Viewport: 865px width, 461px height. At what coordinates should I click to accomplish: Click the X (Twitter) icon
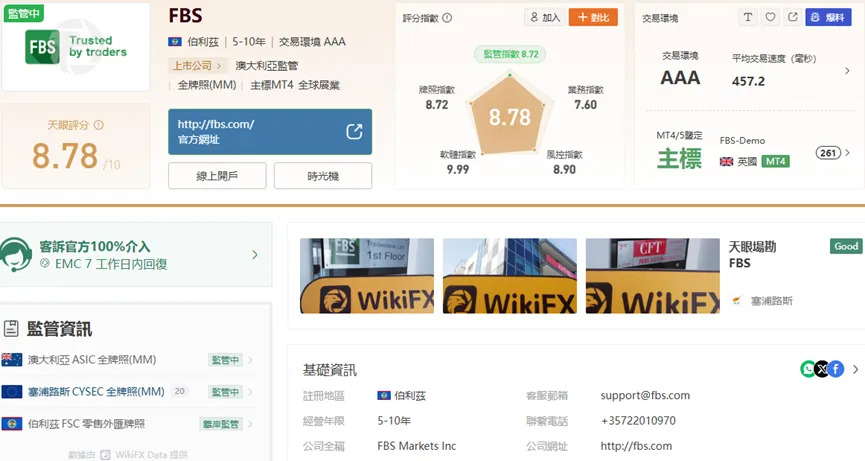tap(822, 369)
